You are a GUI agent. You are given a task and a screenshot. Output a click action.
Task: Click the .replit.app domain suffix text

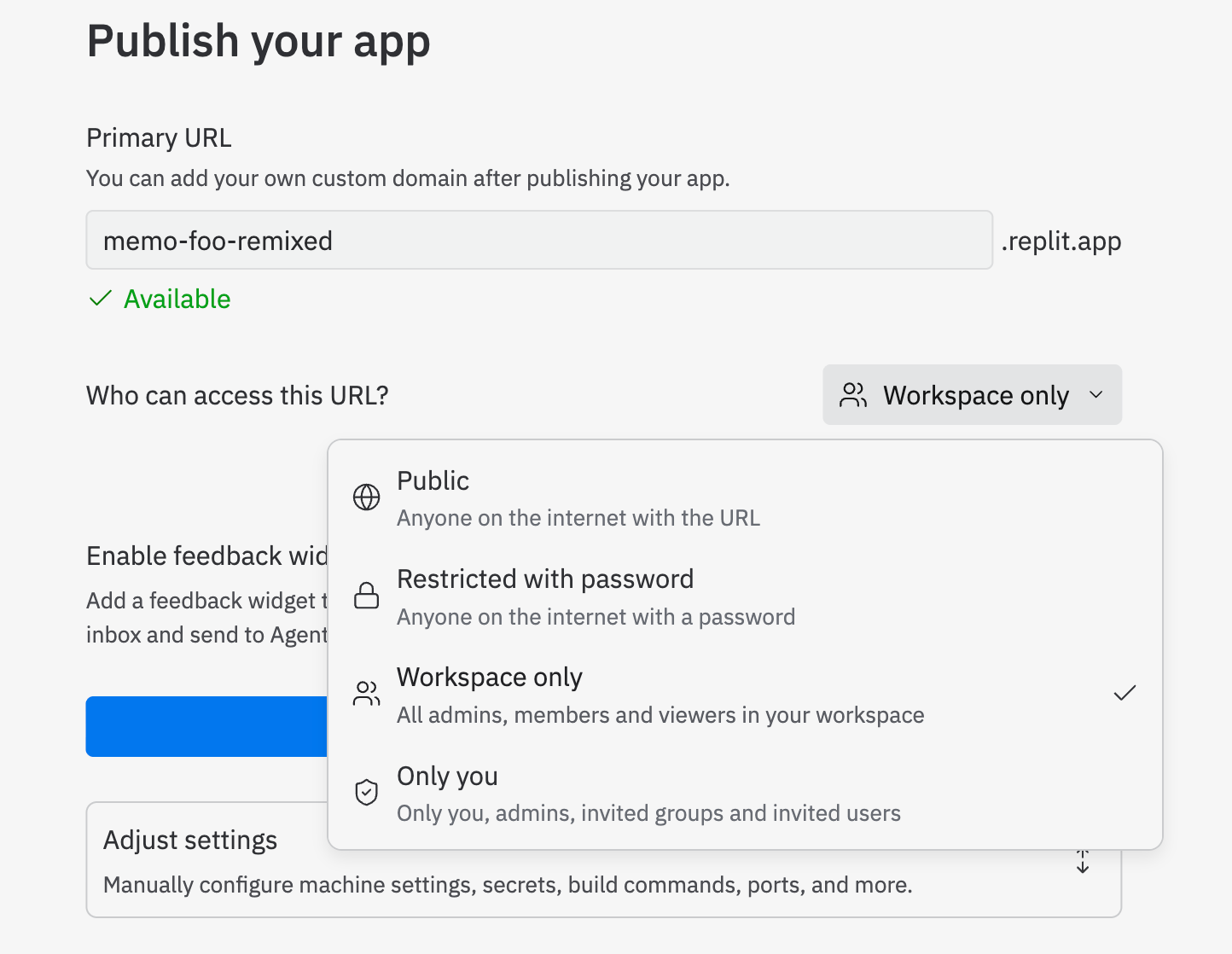pos(1061,240)
